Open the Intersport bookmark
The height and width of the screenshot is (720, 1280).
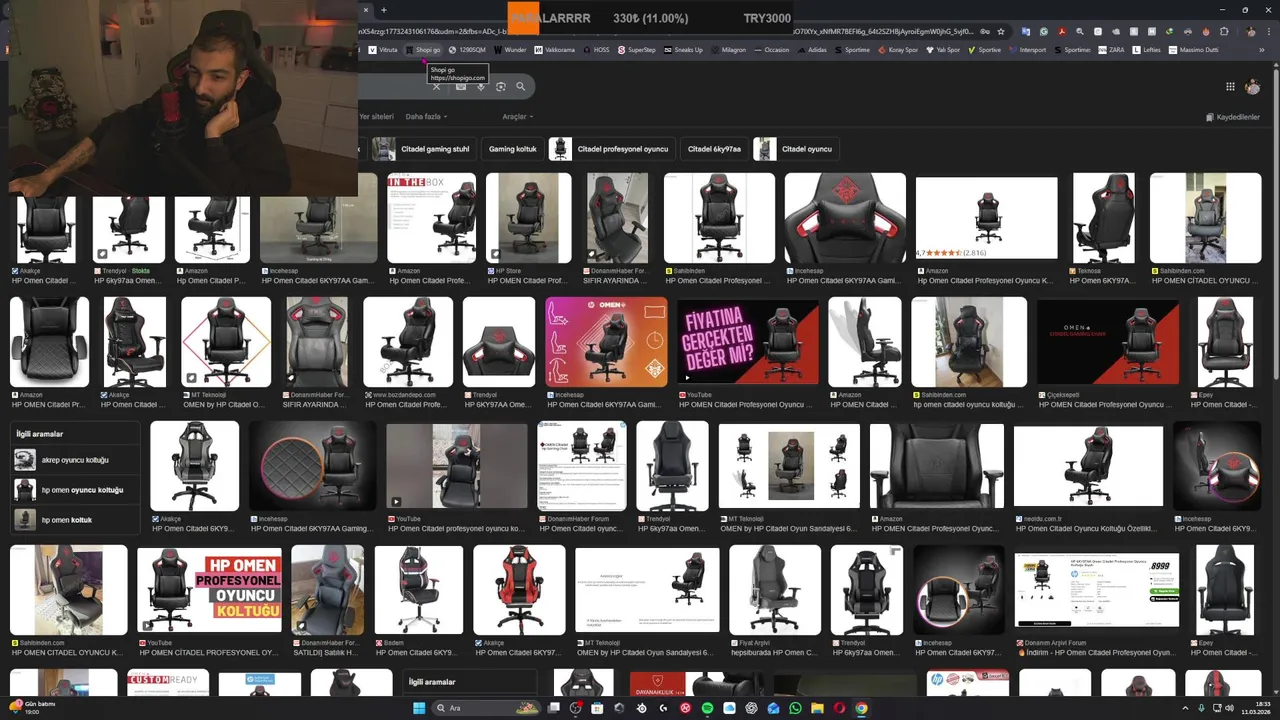click(1027, 50)
